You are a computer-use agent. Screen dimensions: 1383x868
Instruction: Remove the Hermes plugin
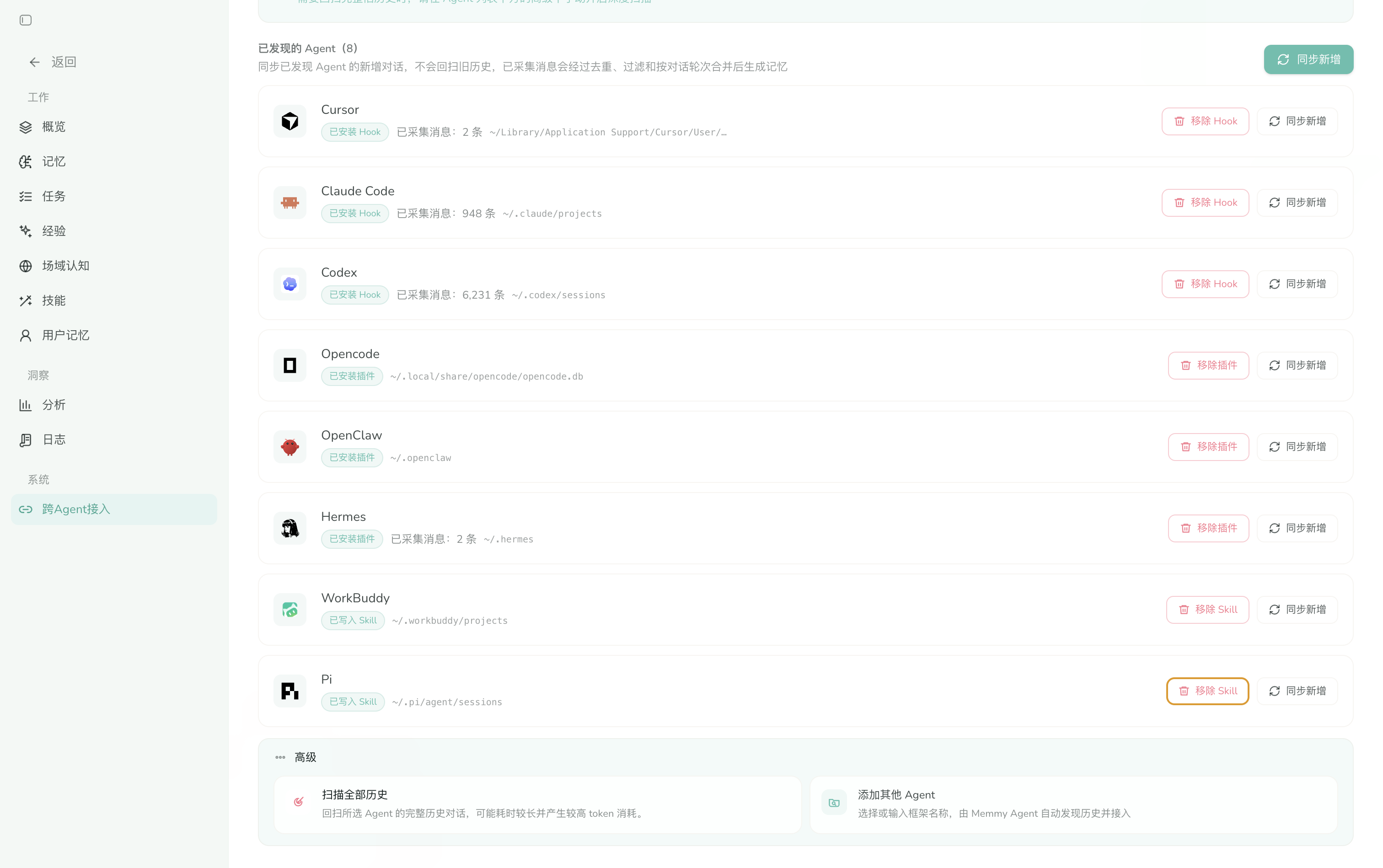[x=1208, y=528]
